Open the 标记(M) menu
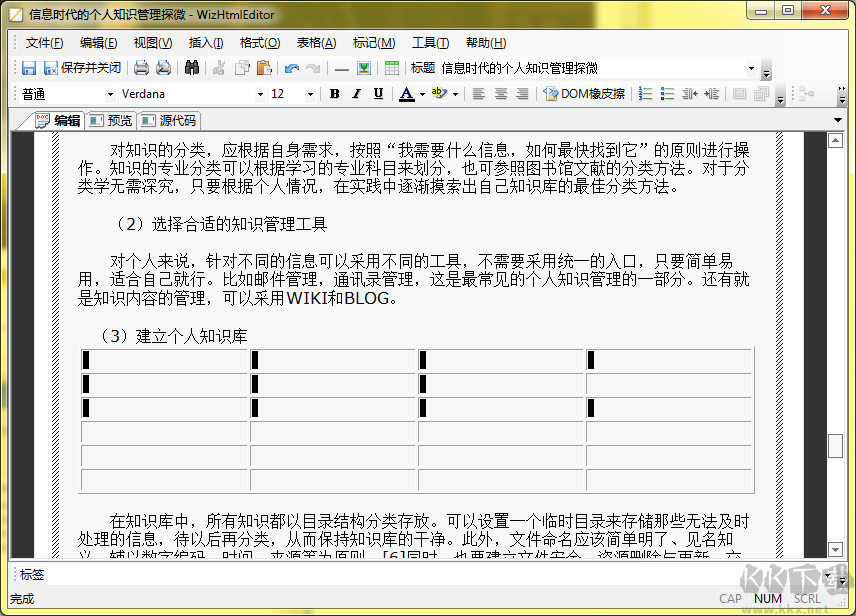Screen dimensions: 856x616 (373, 43)
